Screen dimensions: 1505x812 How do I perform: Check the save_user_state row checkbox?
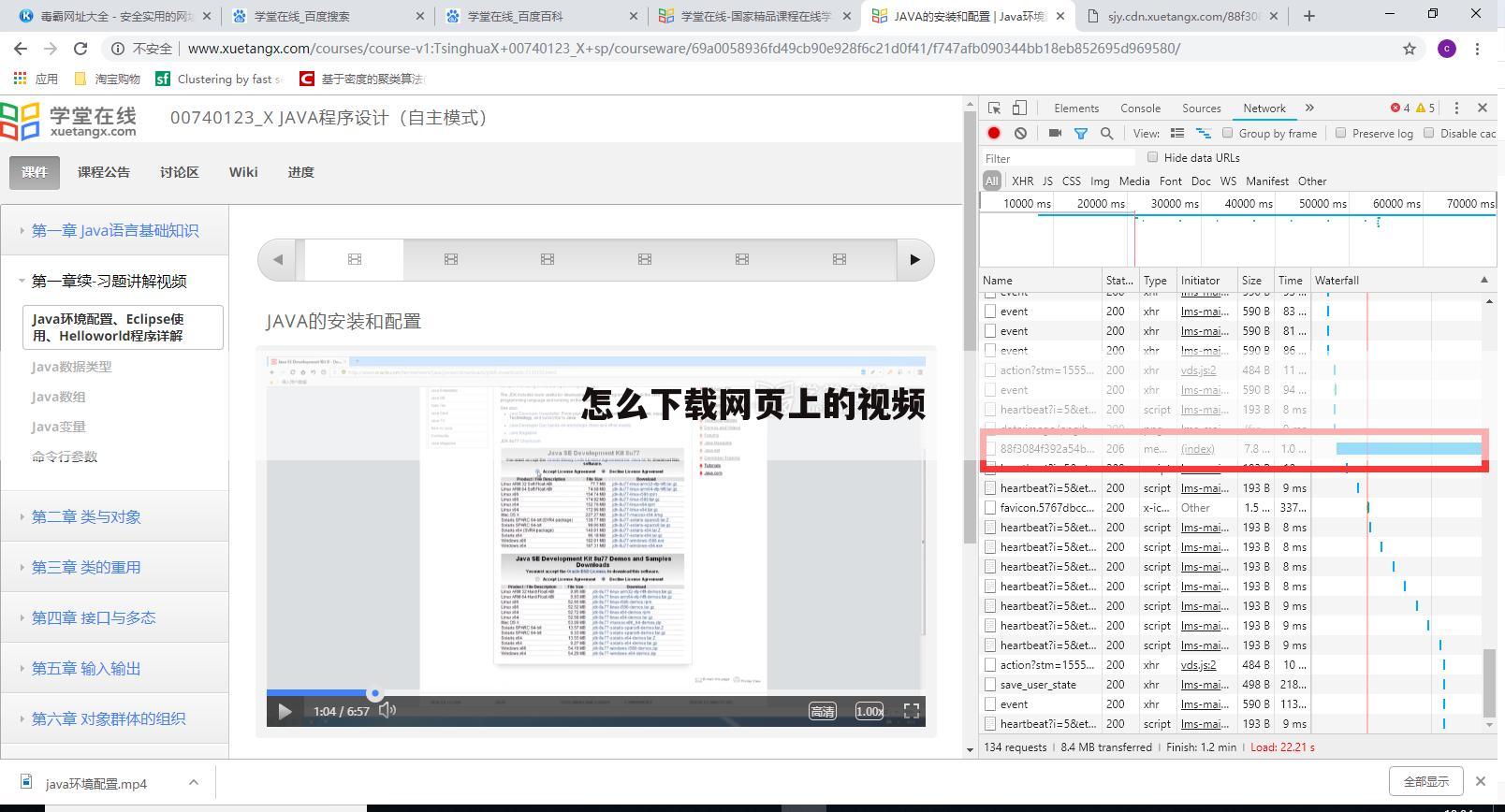990,684
